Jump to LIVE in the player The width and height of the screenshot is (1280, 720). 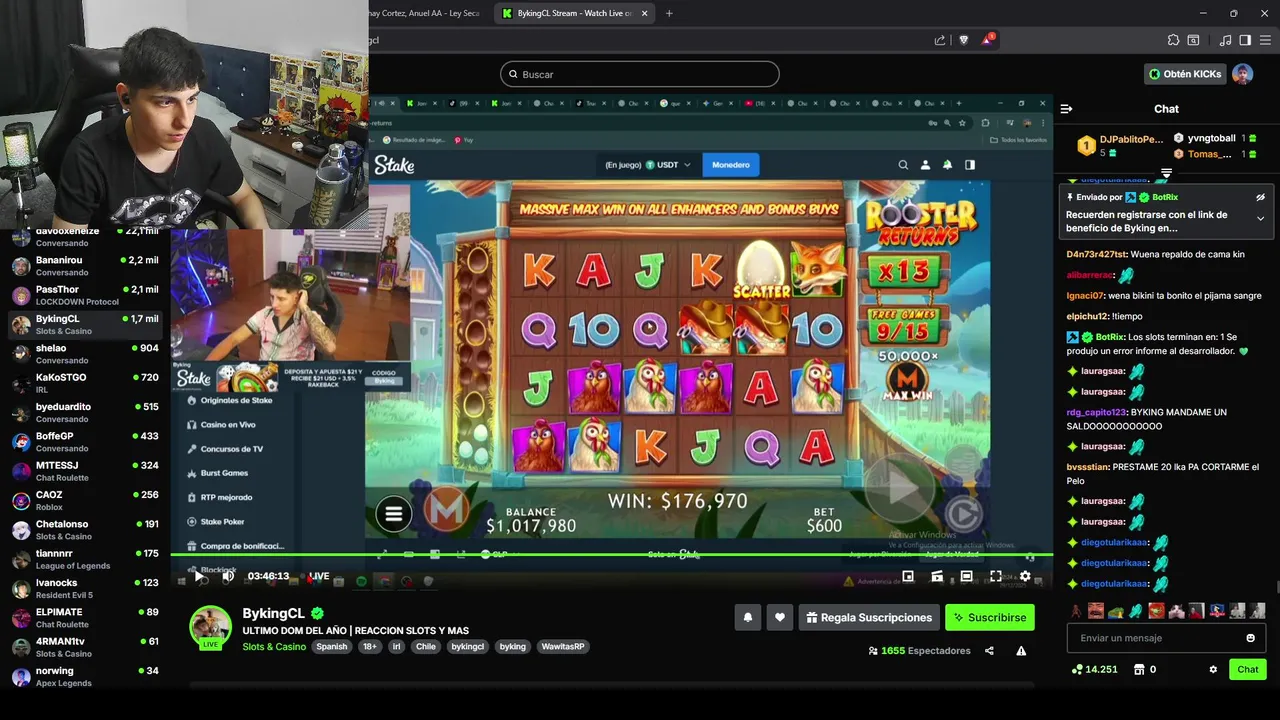(319, 576)
